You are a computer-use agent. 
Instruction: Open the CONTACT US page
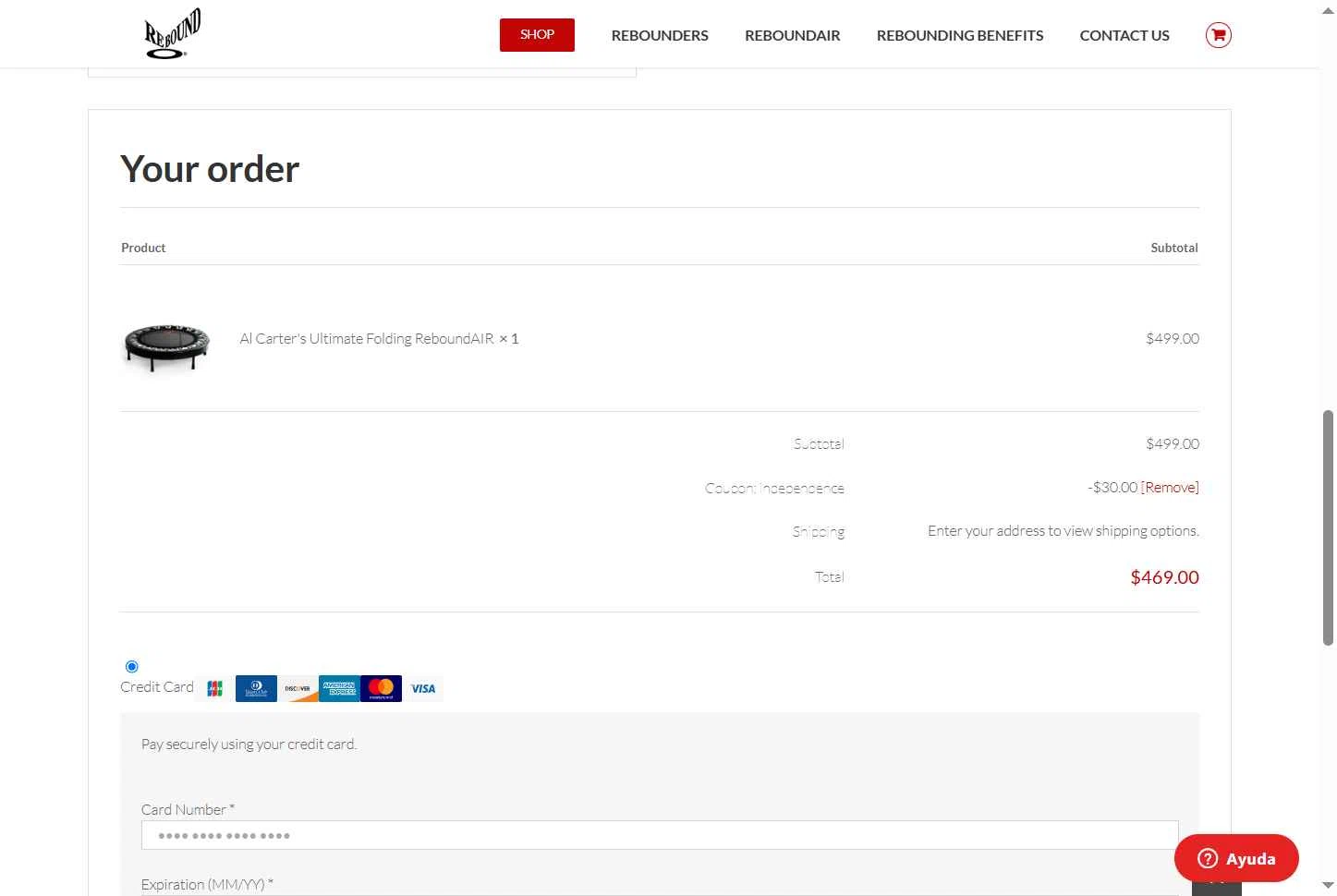[x=1124, y=35]
